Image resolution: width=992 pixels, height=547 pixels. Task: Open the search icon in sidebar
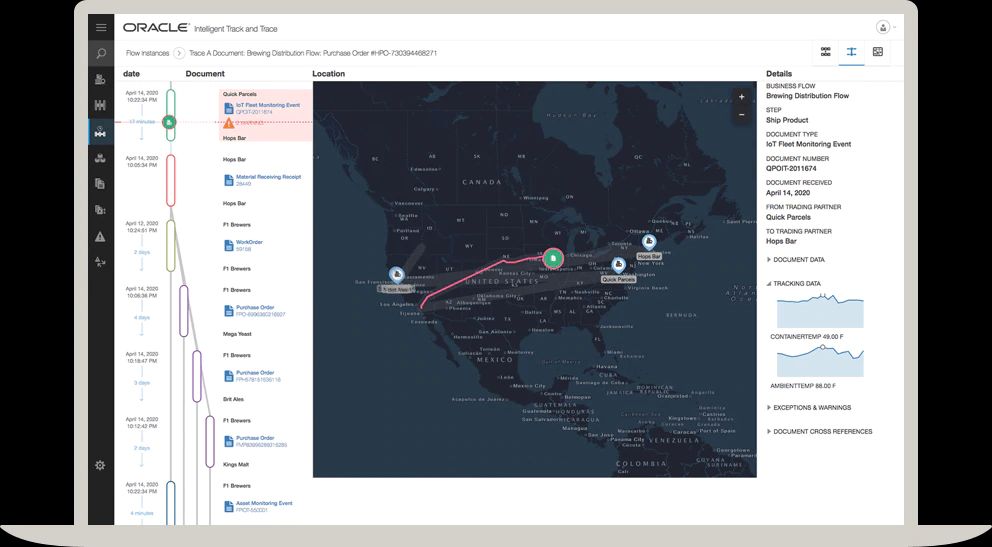coord(101,53)
